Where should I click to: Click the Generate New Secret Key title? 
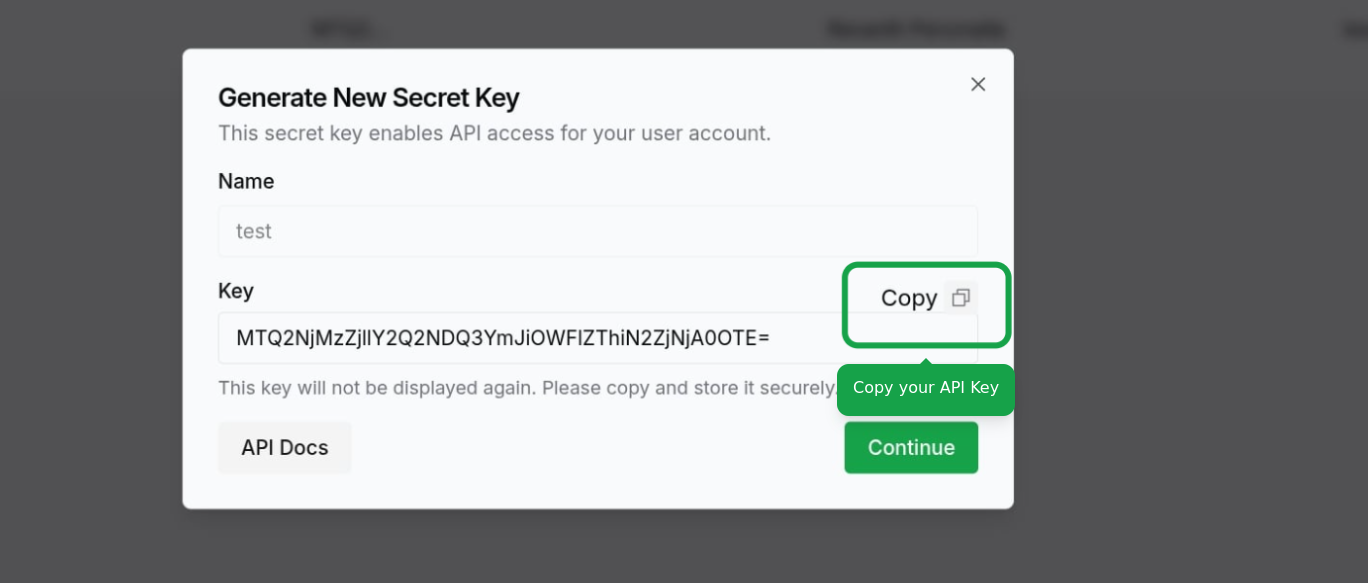click(x=368, y=97)
